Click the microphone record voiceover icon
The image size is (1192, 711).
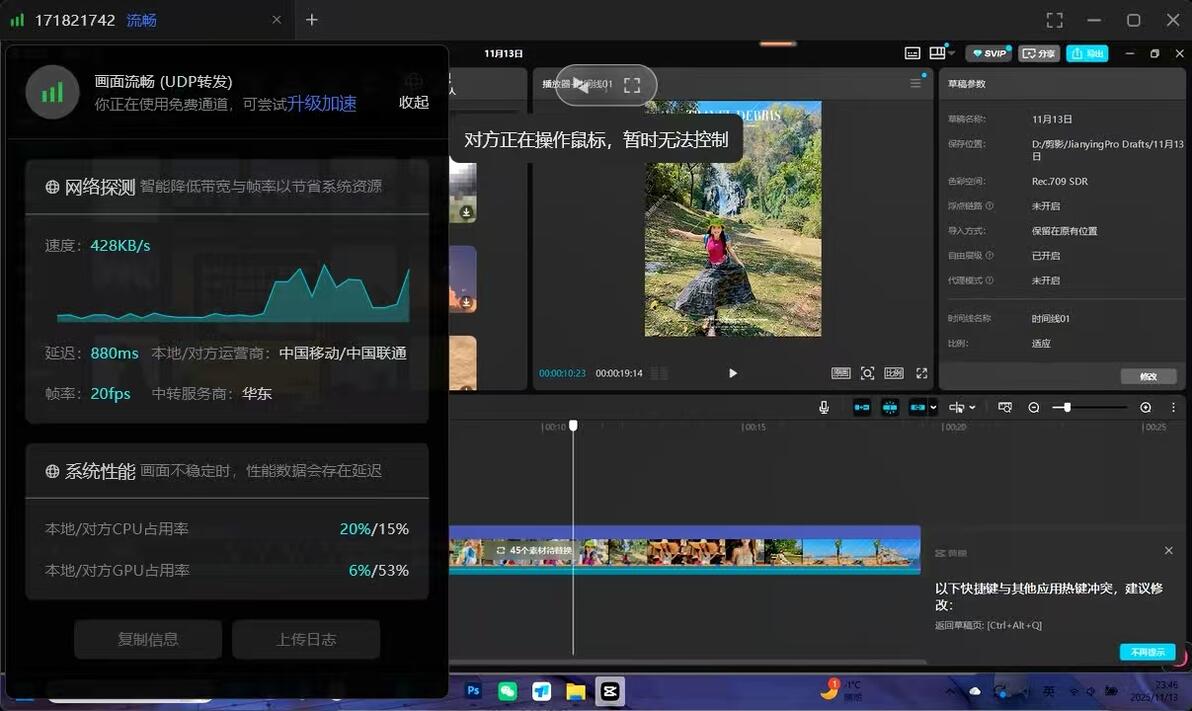823,408
